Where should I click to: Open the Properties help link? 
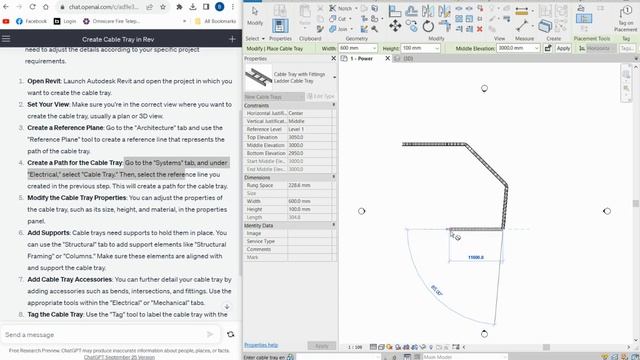(261, 345)
